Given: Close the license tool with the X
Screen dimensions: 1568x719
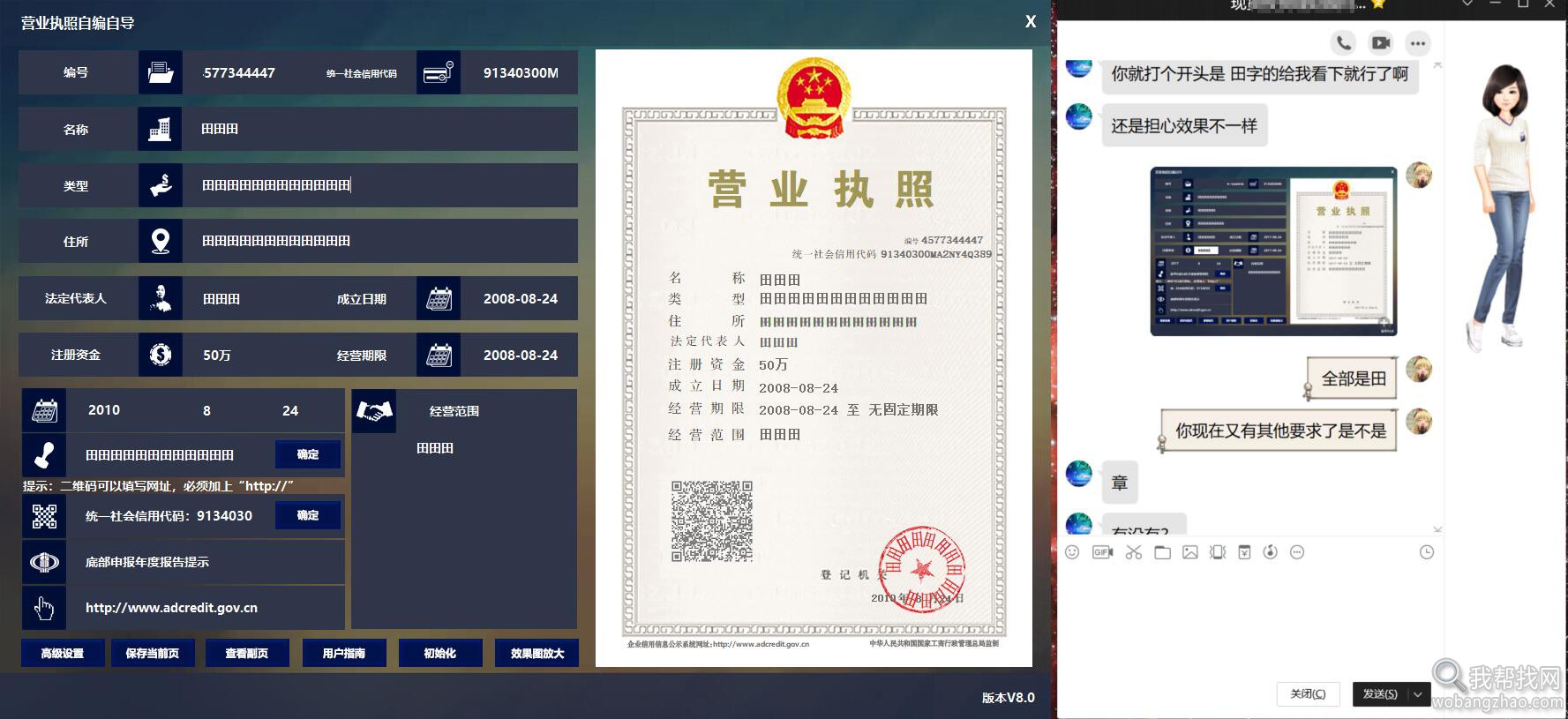Looking at the screenshot, I should click(x=1031, y=22).
